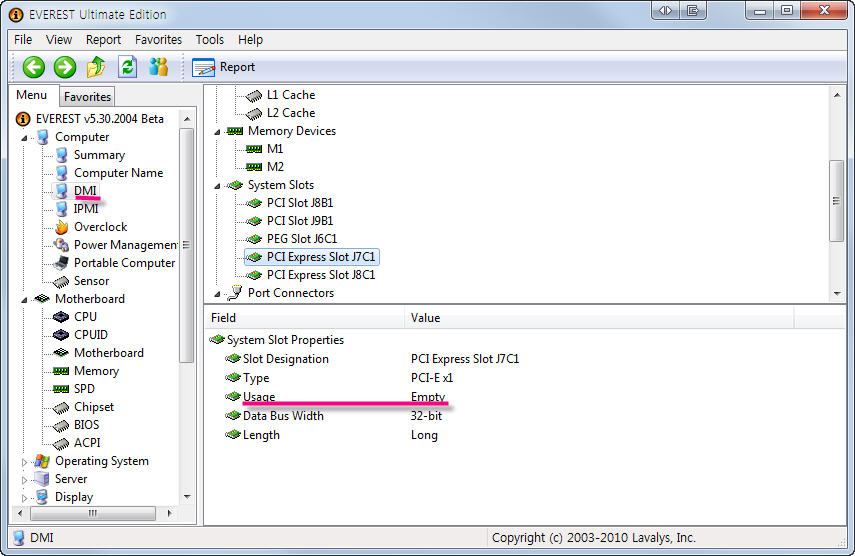Open the Tools menu
This screenshot has width=855, height=556.
pos(209,40)
